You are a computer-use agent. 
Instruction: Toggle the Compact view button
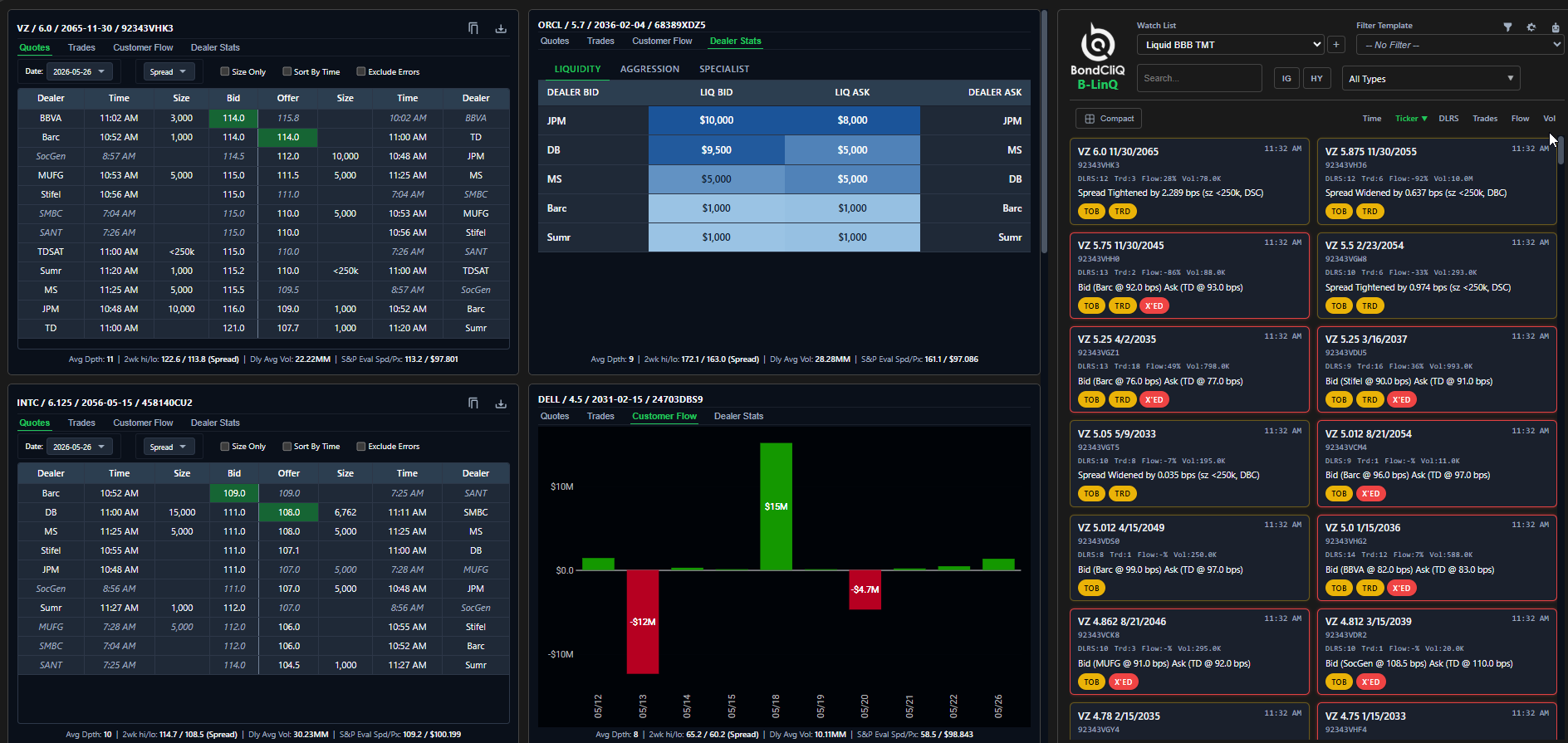click(x=1109, y=119)
